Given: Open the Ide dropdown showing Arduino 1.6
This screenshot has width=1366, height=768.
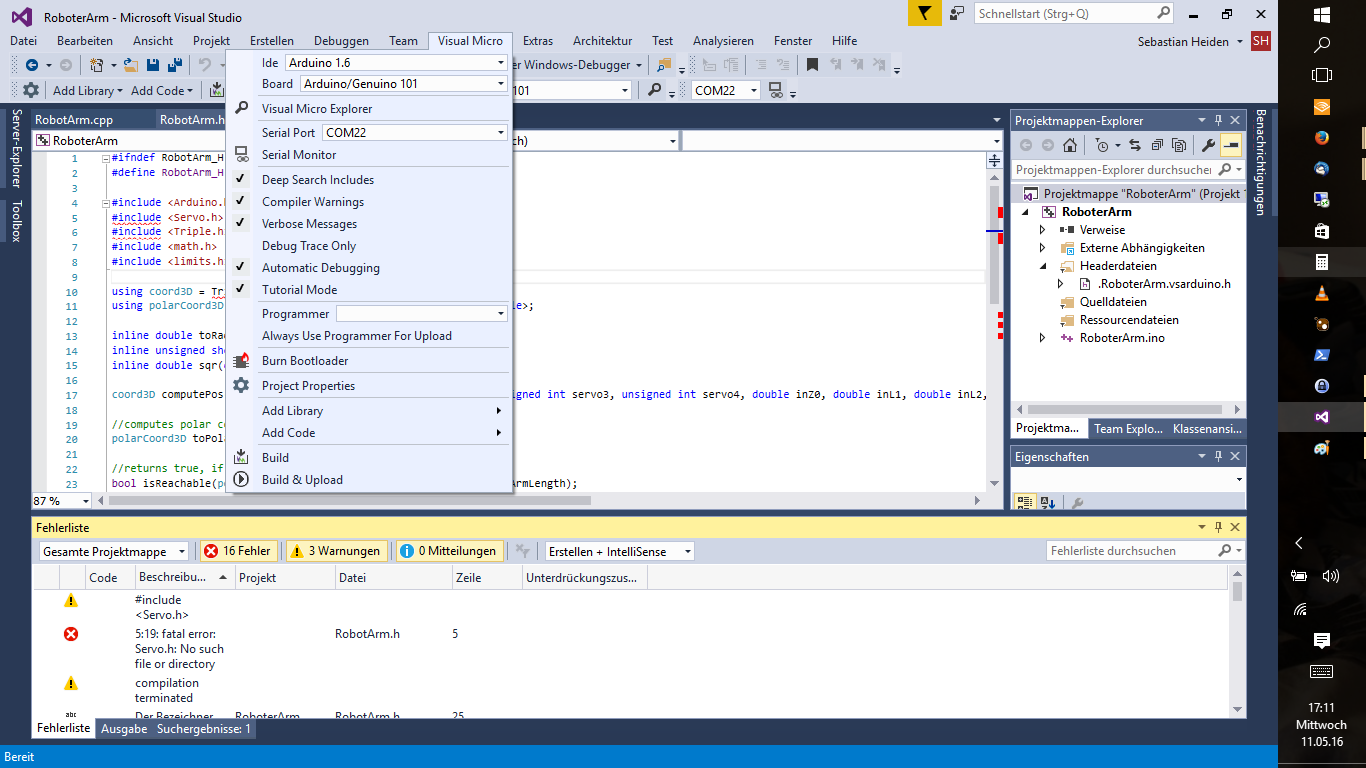Looking at the screenshot, I should (x=396, y=63).
